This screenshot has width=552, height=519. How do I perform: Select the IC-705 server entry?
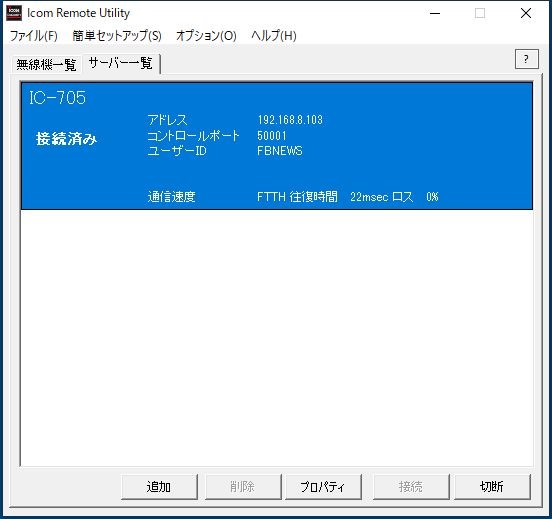[x=277, y=146]
